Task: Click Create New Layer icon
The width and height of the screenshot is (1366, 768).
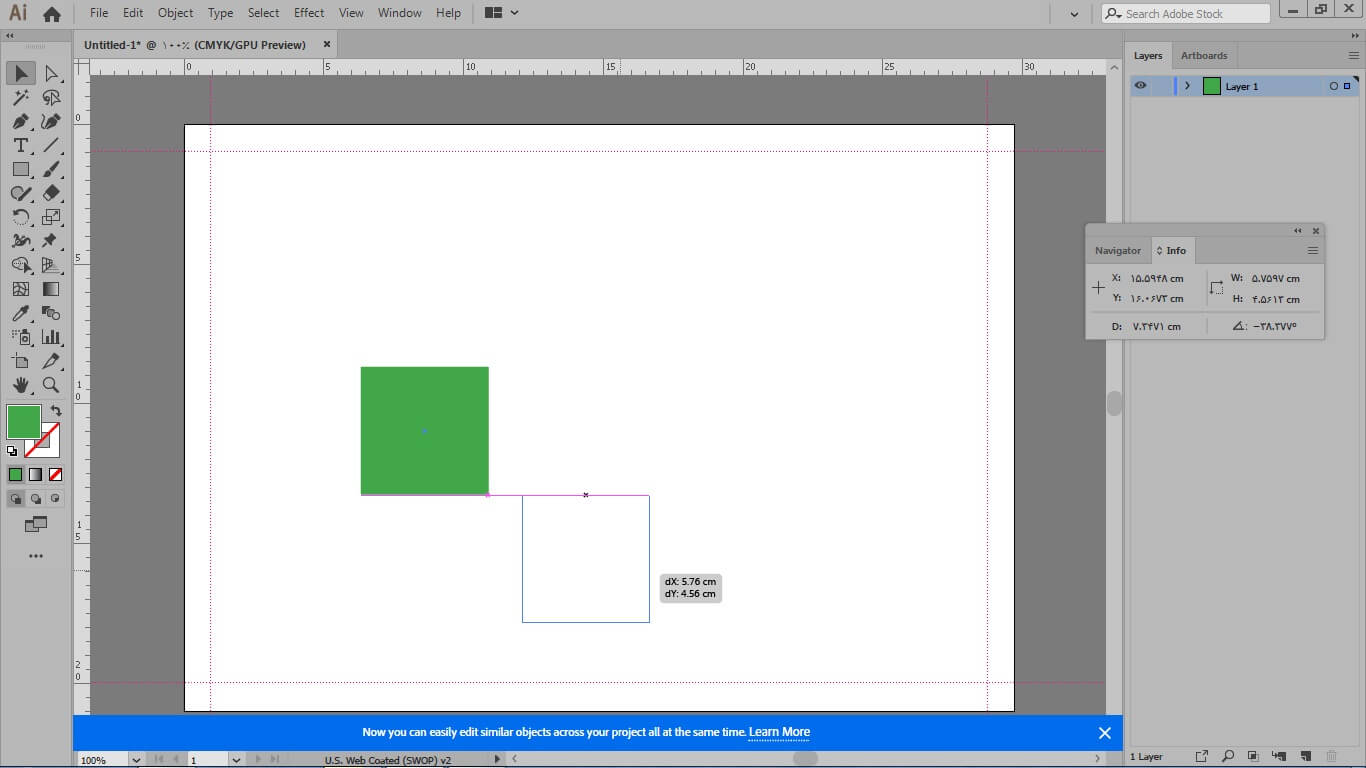Action: click(1305, 756)
